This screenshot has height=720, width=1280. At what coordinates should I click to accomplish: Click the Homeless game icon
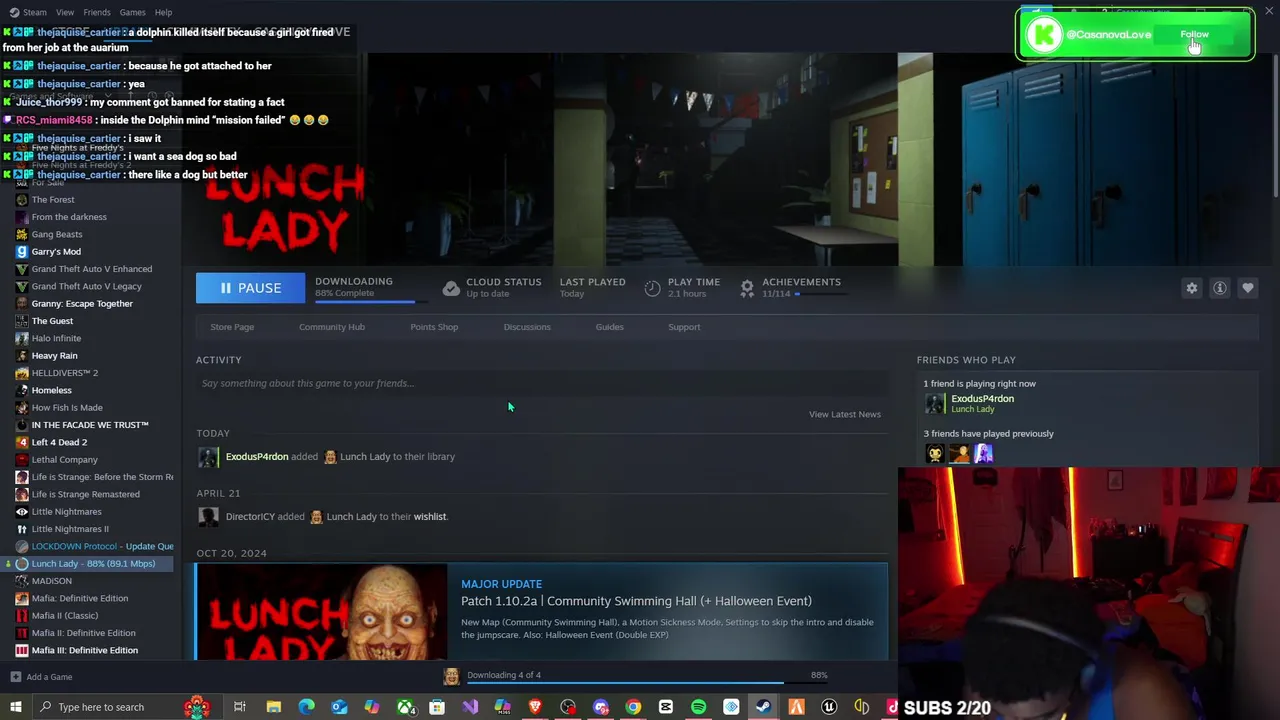22,391
